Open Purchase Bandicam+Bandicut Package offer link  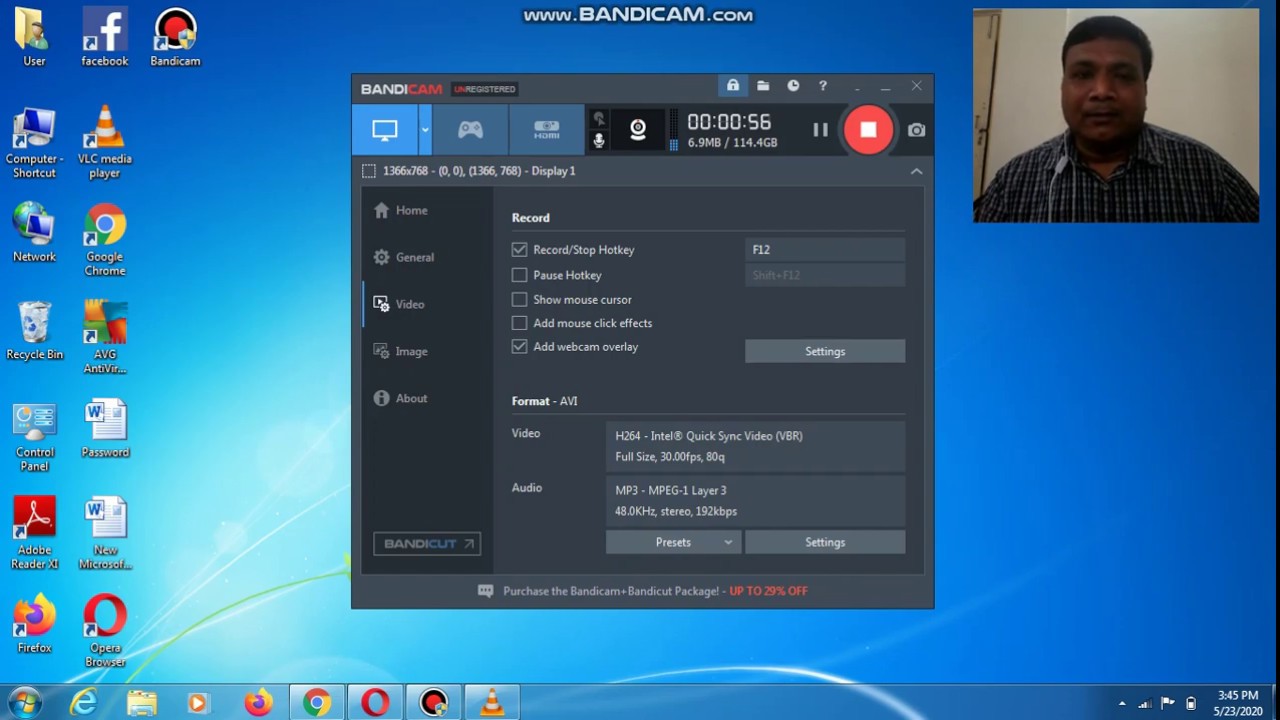(655, 591)
